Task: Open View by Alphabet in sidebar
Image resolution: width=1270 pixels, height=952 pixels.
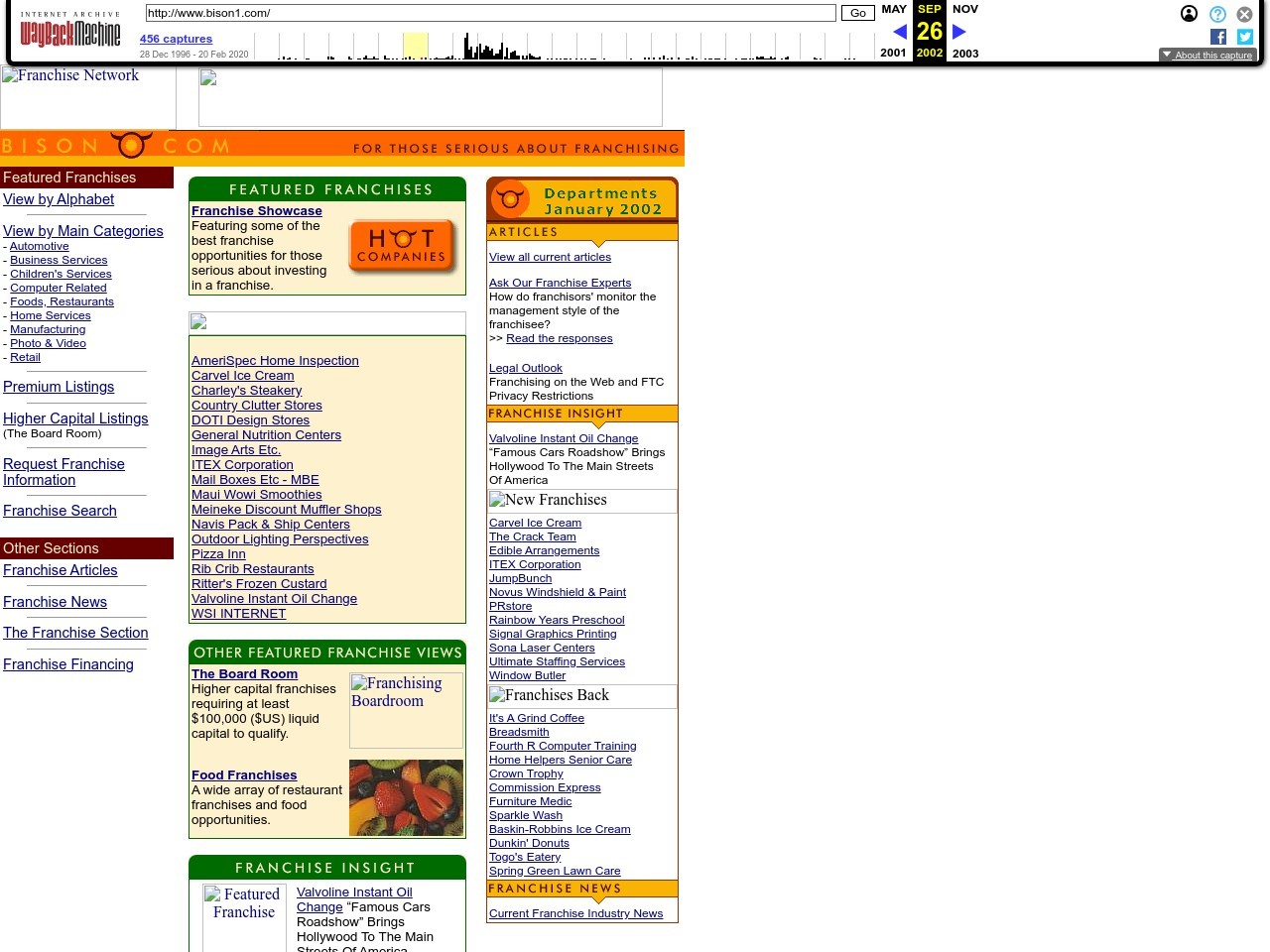Action: 59,199
